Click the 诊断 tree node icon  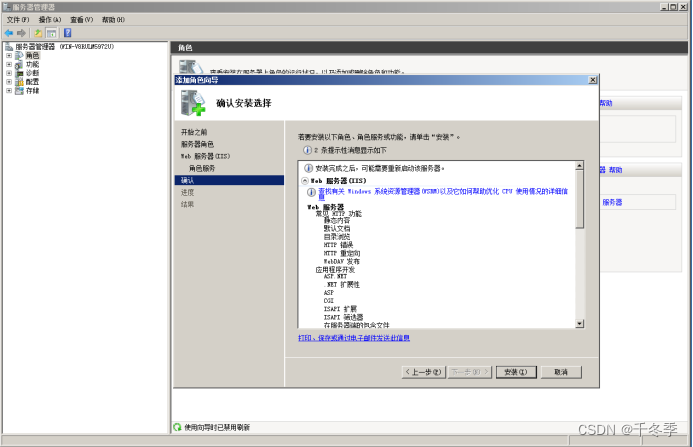[19, 73]
